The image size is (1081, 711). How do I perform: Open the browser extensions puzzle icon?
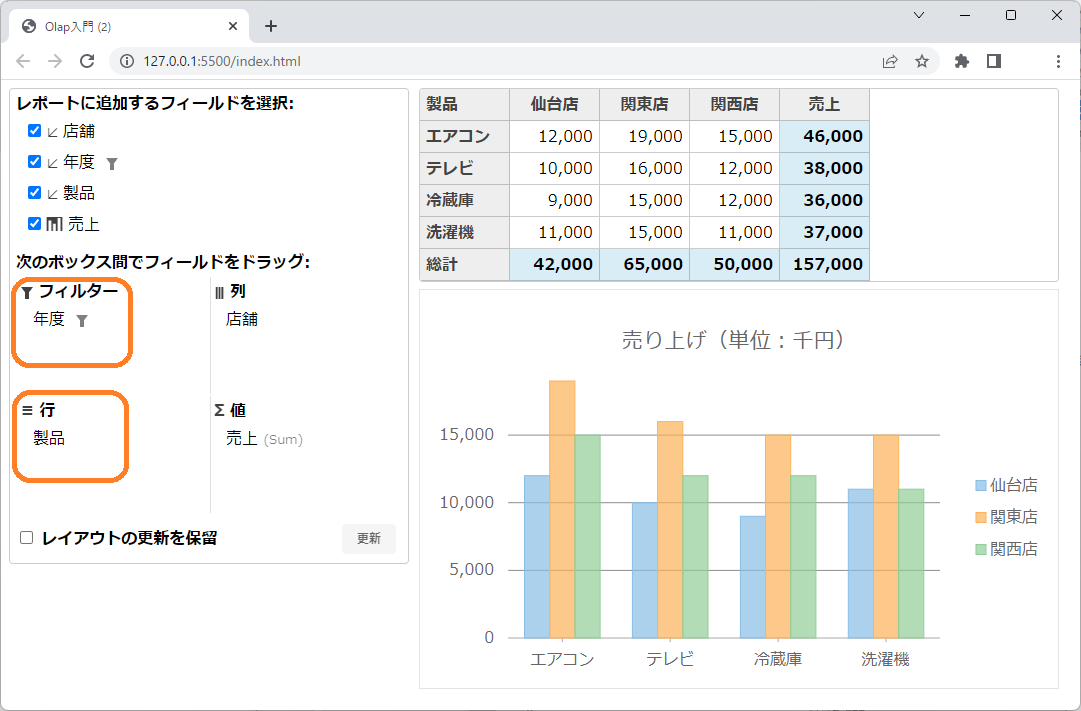[x=962, y=61]
